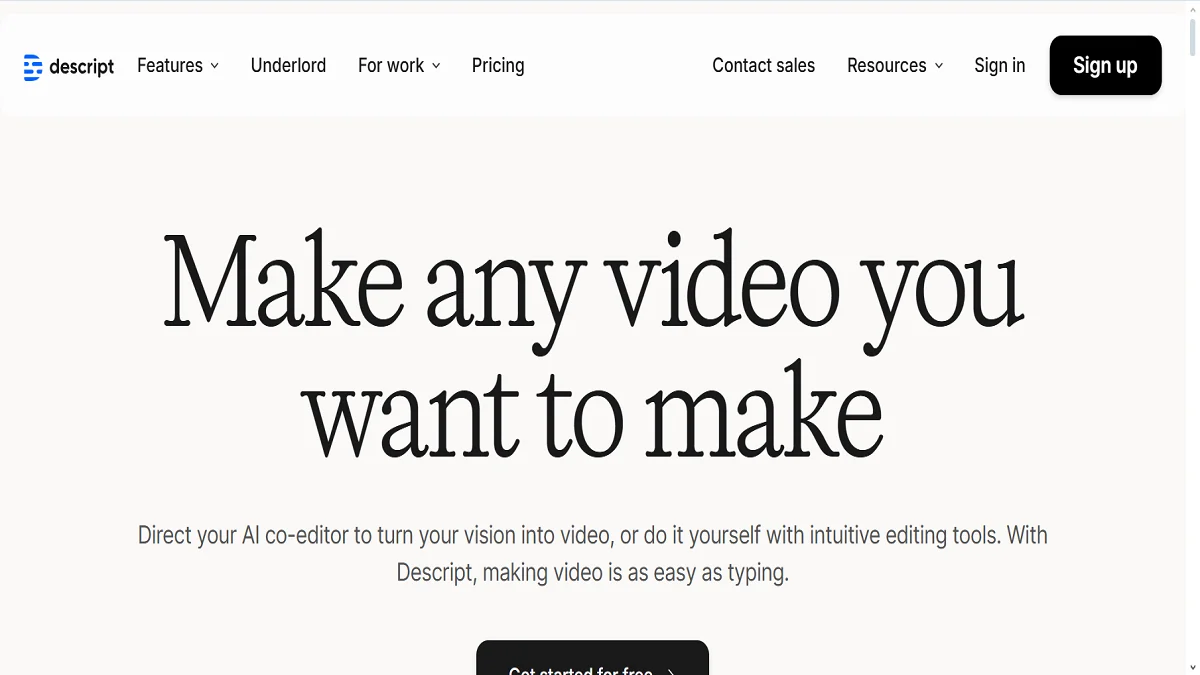The width and height of the screenshot is (1200, 675).
Task: Open the Resources menu
Action: click(886, 66)
